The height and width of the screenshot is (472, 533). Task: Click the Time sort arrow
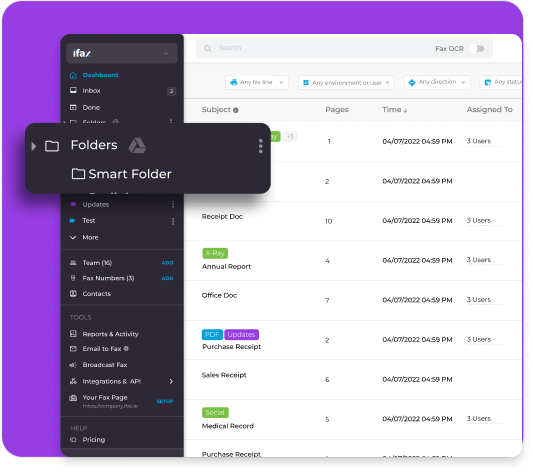(405, 110)
